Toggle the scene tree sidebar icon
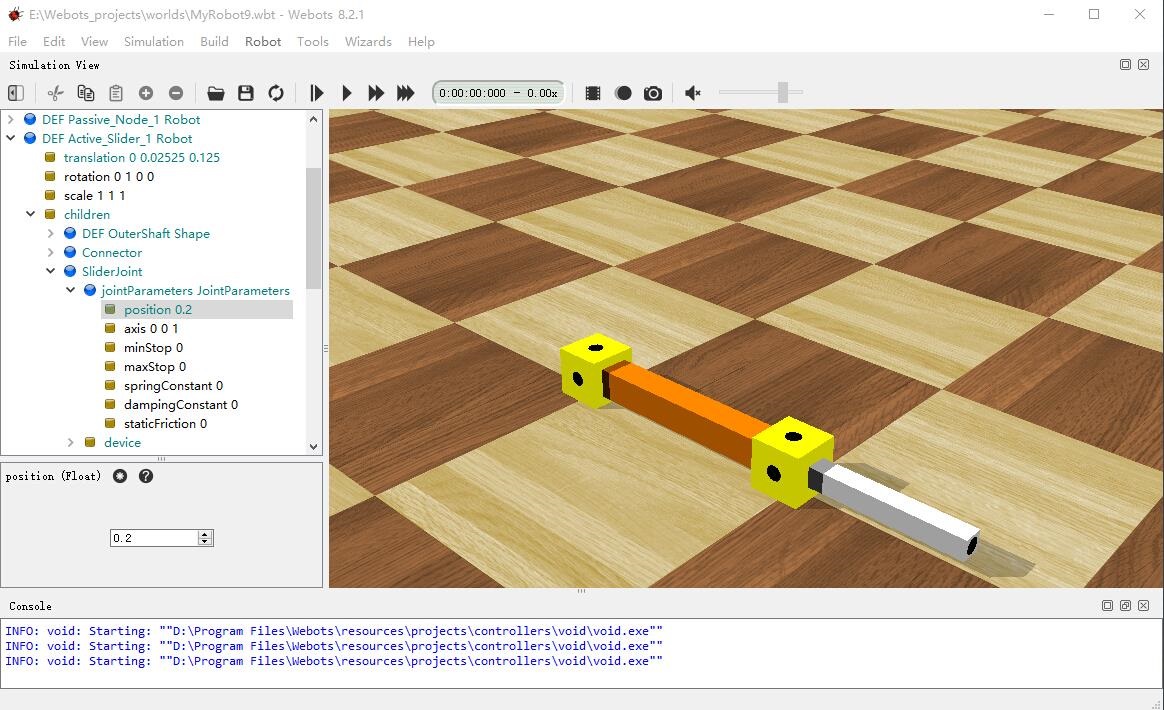This screenshot has height=710, width=1164. [16, 93]
